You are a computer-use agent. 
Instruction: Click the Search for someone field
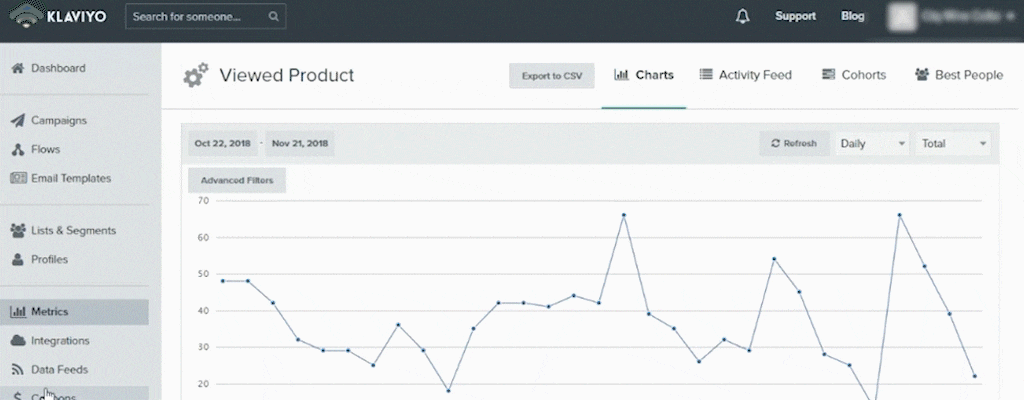[x=206, y=17]
